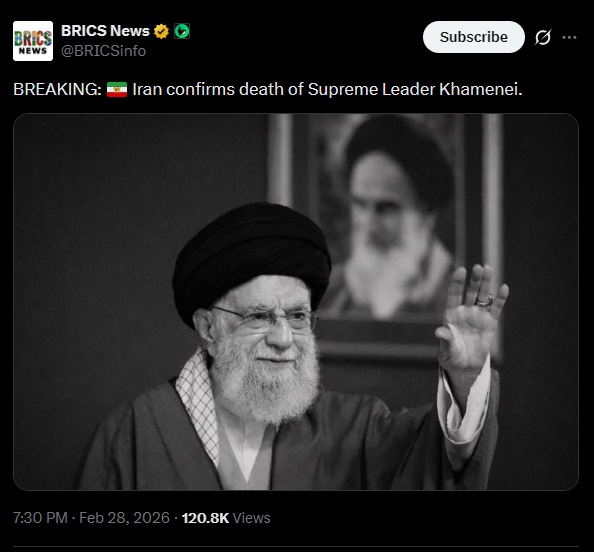Open the @BRICSinfo handle link
This screenshot has width=594, height=552.
103,51
